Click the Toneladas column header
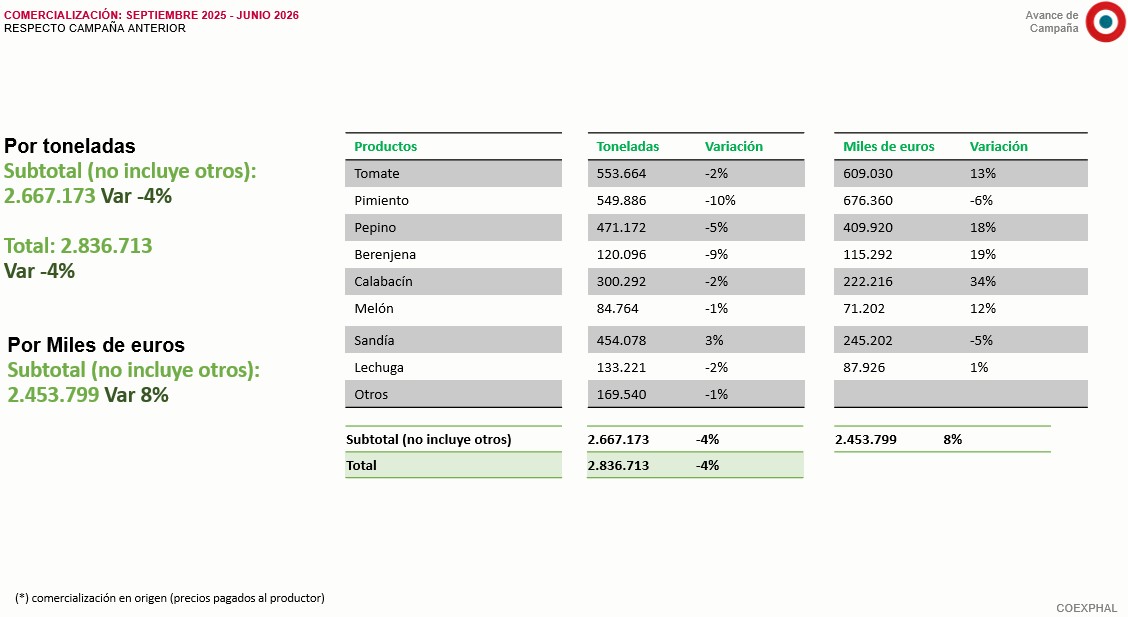Viewport: 1128px width, 617px height. [627, 146]
